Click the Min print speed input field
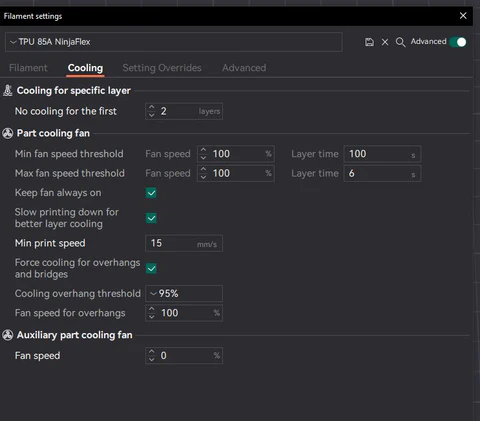This screenshot has width=480, height=421. point(184,243)
